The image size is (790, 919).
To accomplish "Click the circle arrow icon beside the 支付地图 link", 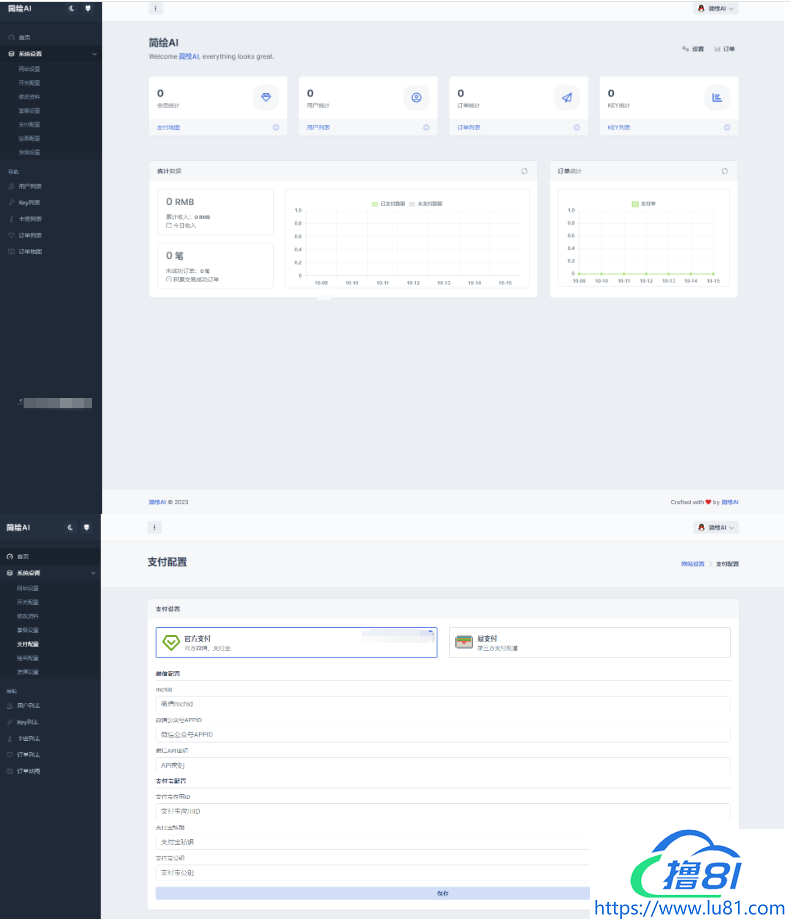I will pos(276,128).
